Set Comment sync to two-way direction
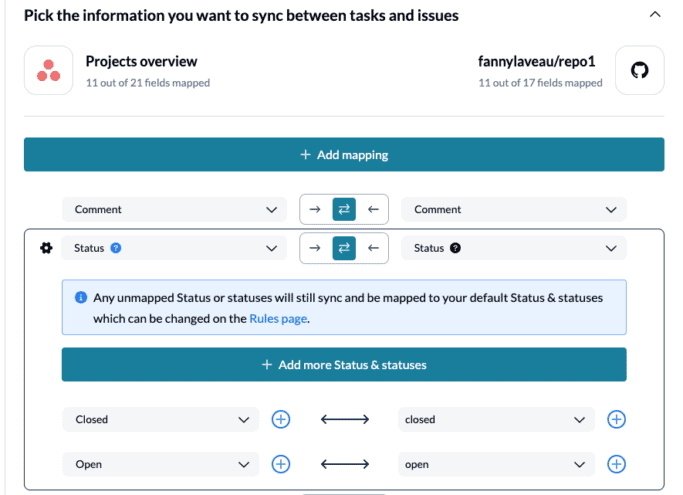The width and height of the screenshot is (683, 495). click(x=344, y=209)
